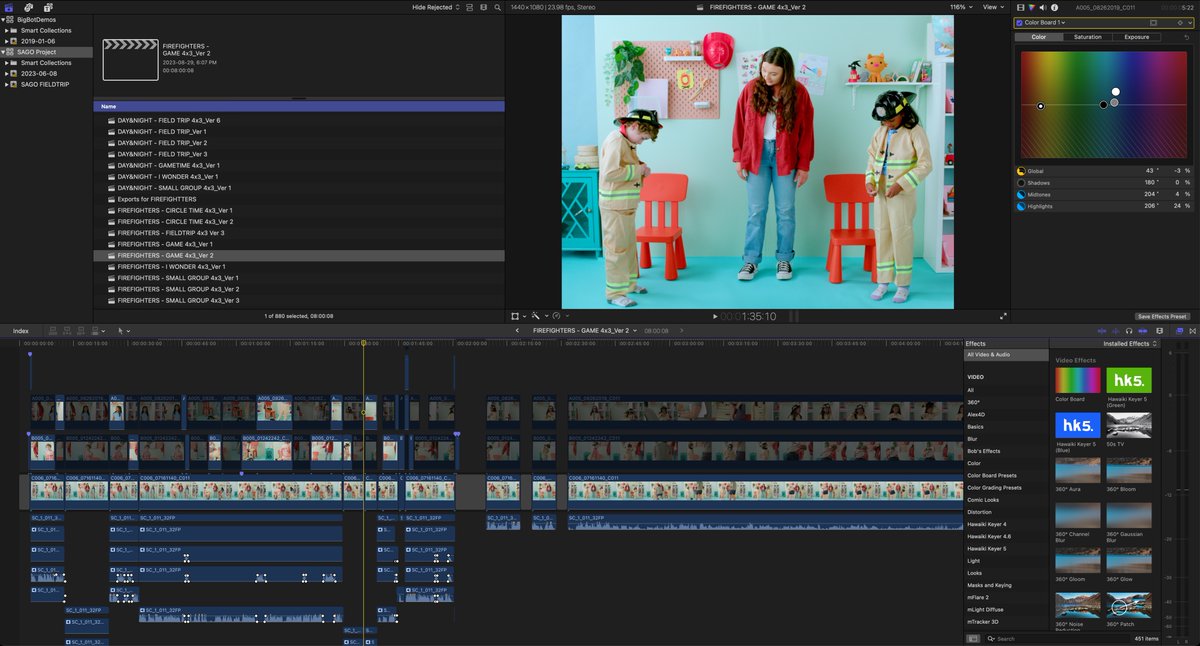This screenshot has width=1200, height=646.
Task: Open the Titles and Generators sidebar
Action: [x=48, y=6]
